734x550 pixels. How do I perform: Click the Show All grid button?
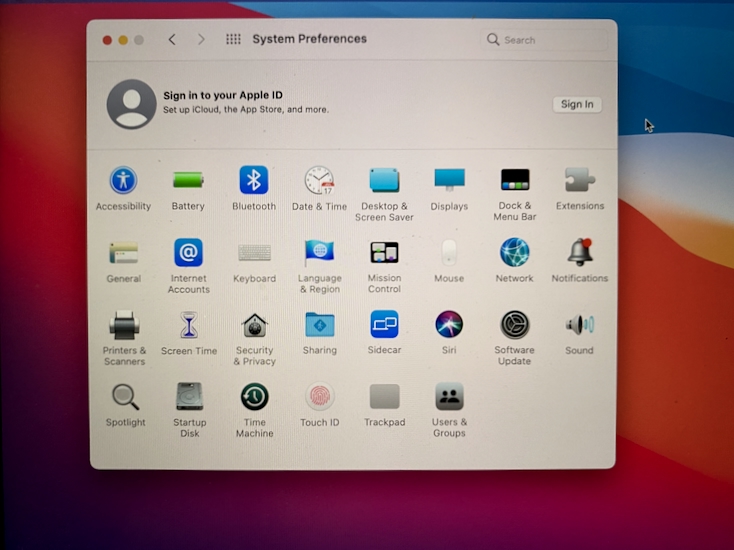(x=233, y=39)
